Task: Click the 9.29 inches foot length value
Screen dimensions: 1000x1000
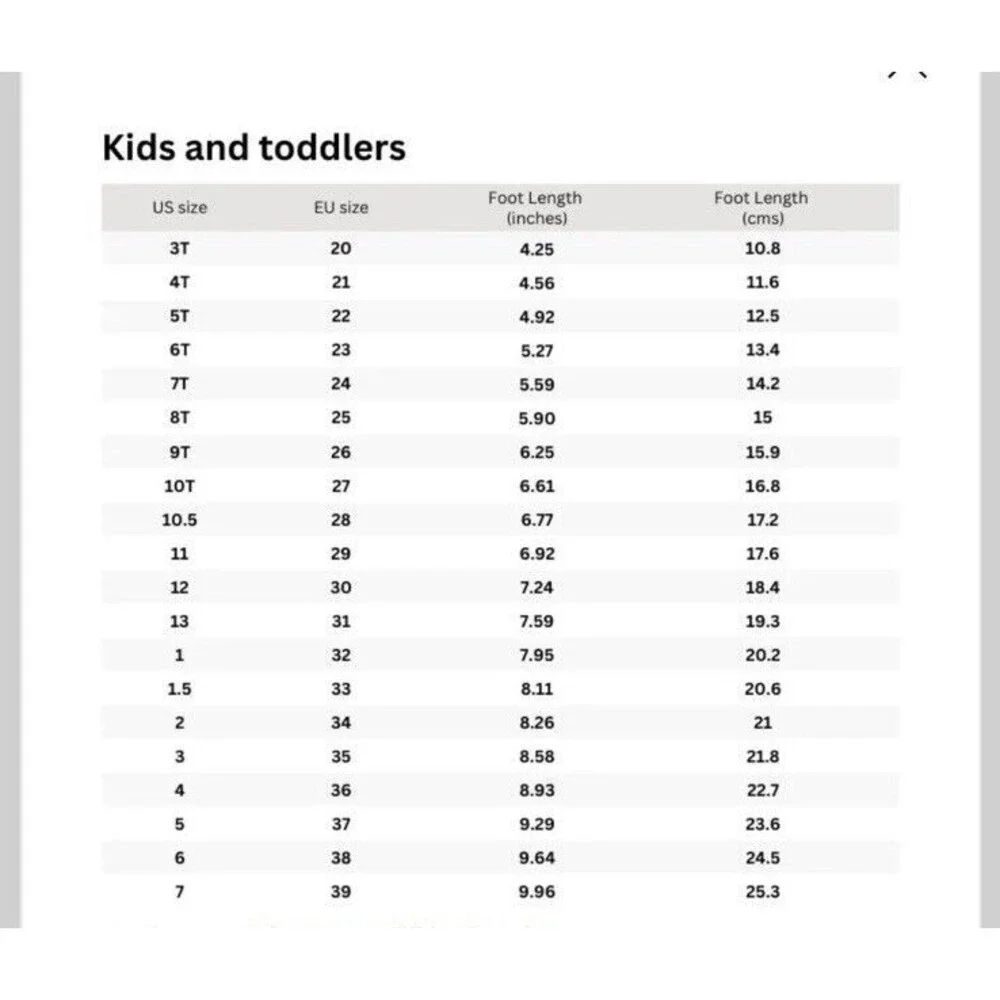Action: [537, 824]
